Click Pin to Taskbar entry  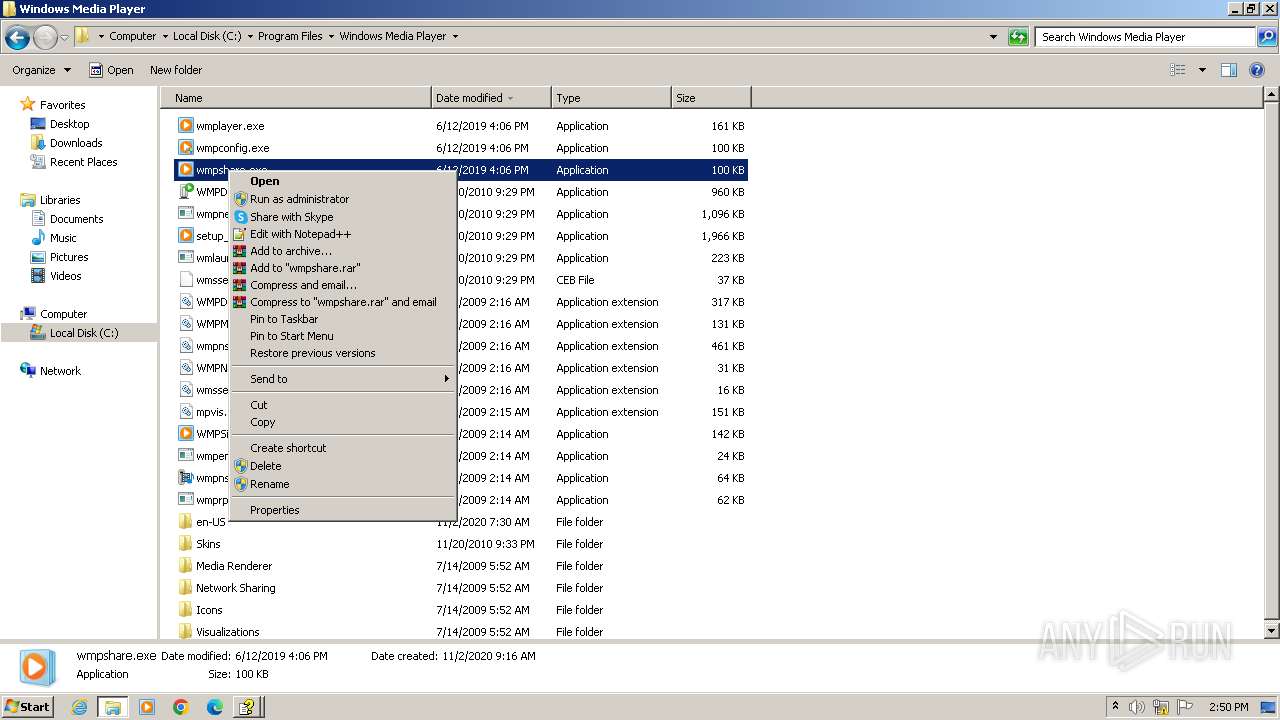tap(341, 319)
